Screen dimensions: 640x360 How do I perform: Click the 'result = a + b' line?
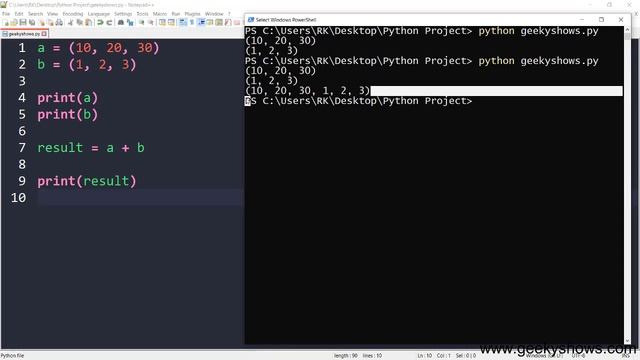click(x=91, y=148)
